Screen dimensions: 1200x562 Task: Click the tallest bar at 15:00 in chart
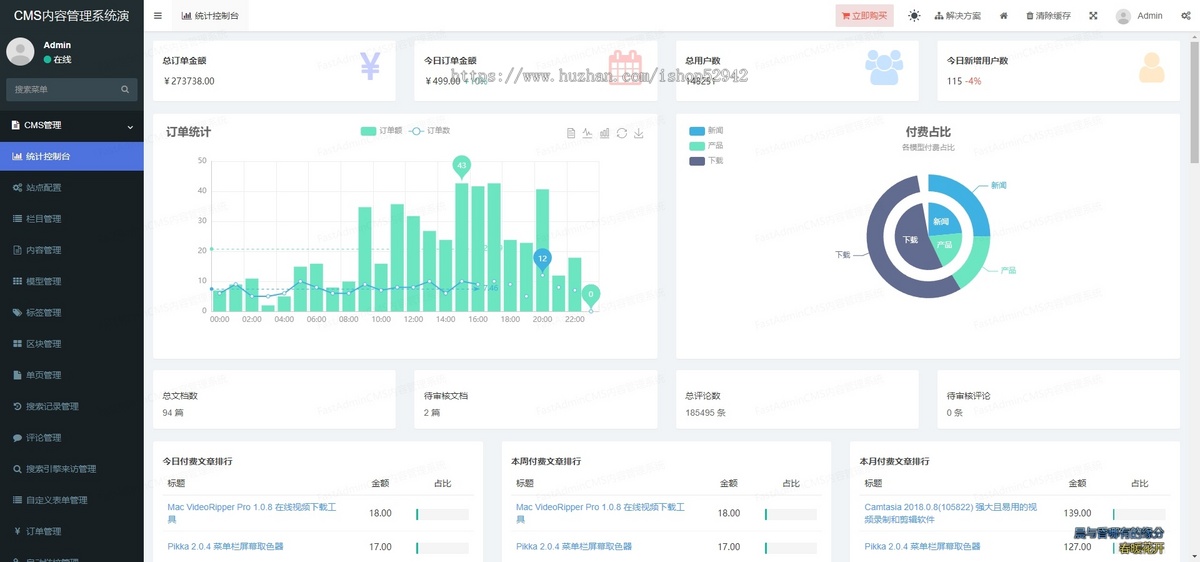pos(461,247)
